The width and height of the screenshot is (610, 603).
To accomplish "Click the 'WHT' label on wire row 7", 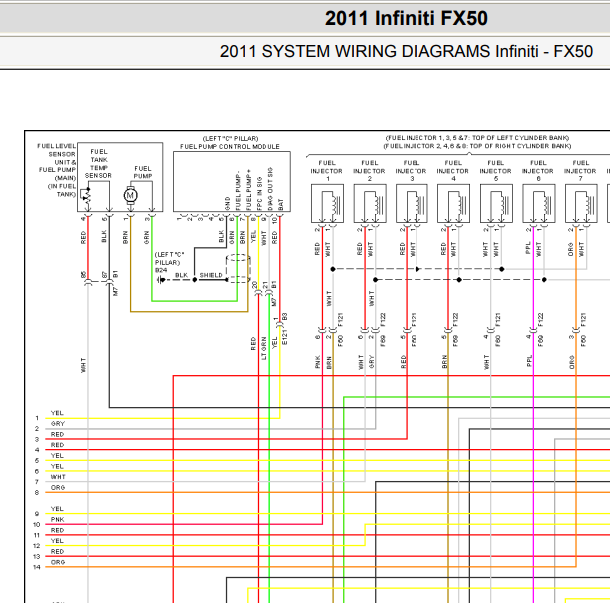I will click(58, 477).
